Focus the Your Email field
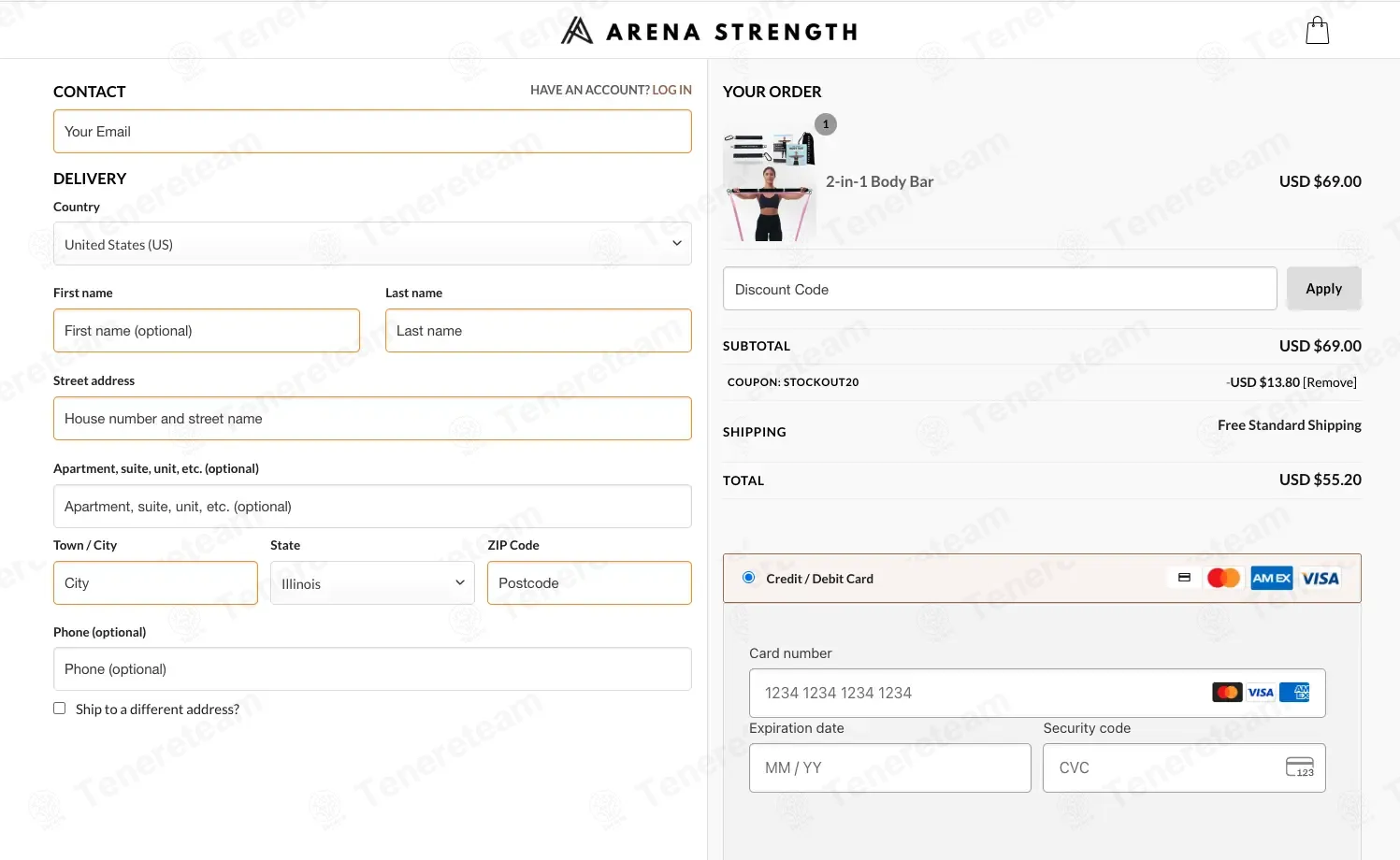 [372, 132]
